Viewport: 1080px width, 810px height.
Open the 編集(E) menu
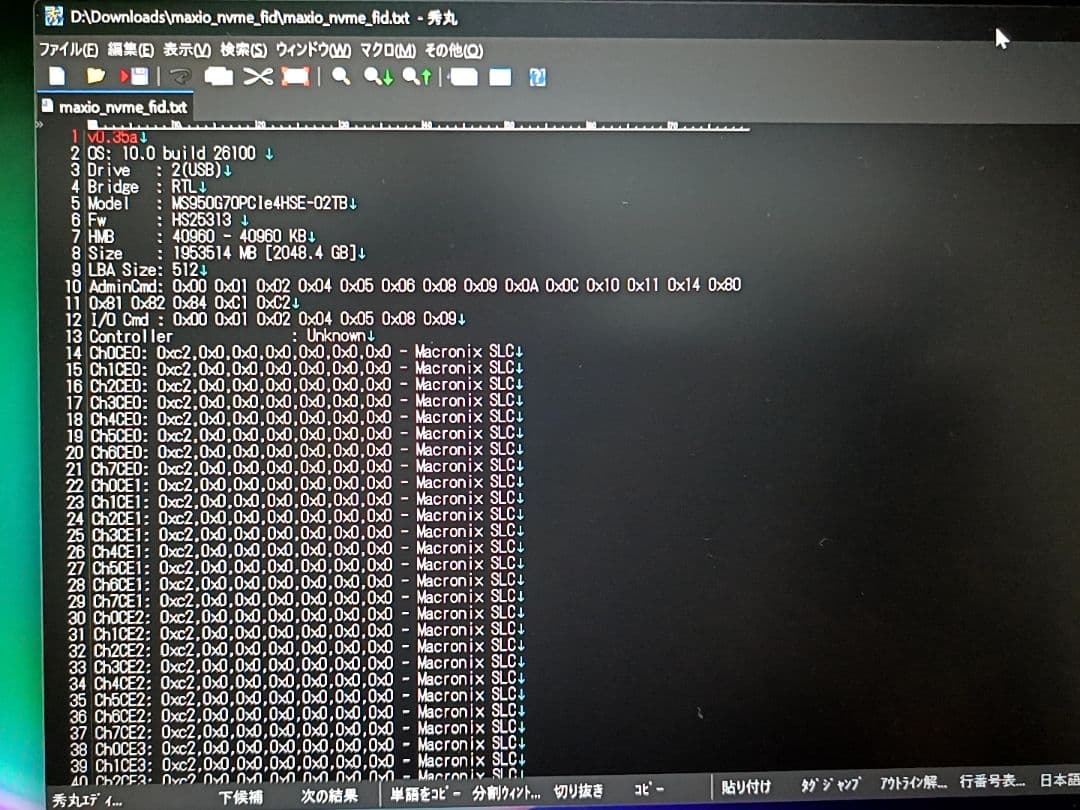pos(130,50)
